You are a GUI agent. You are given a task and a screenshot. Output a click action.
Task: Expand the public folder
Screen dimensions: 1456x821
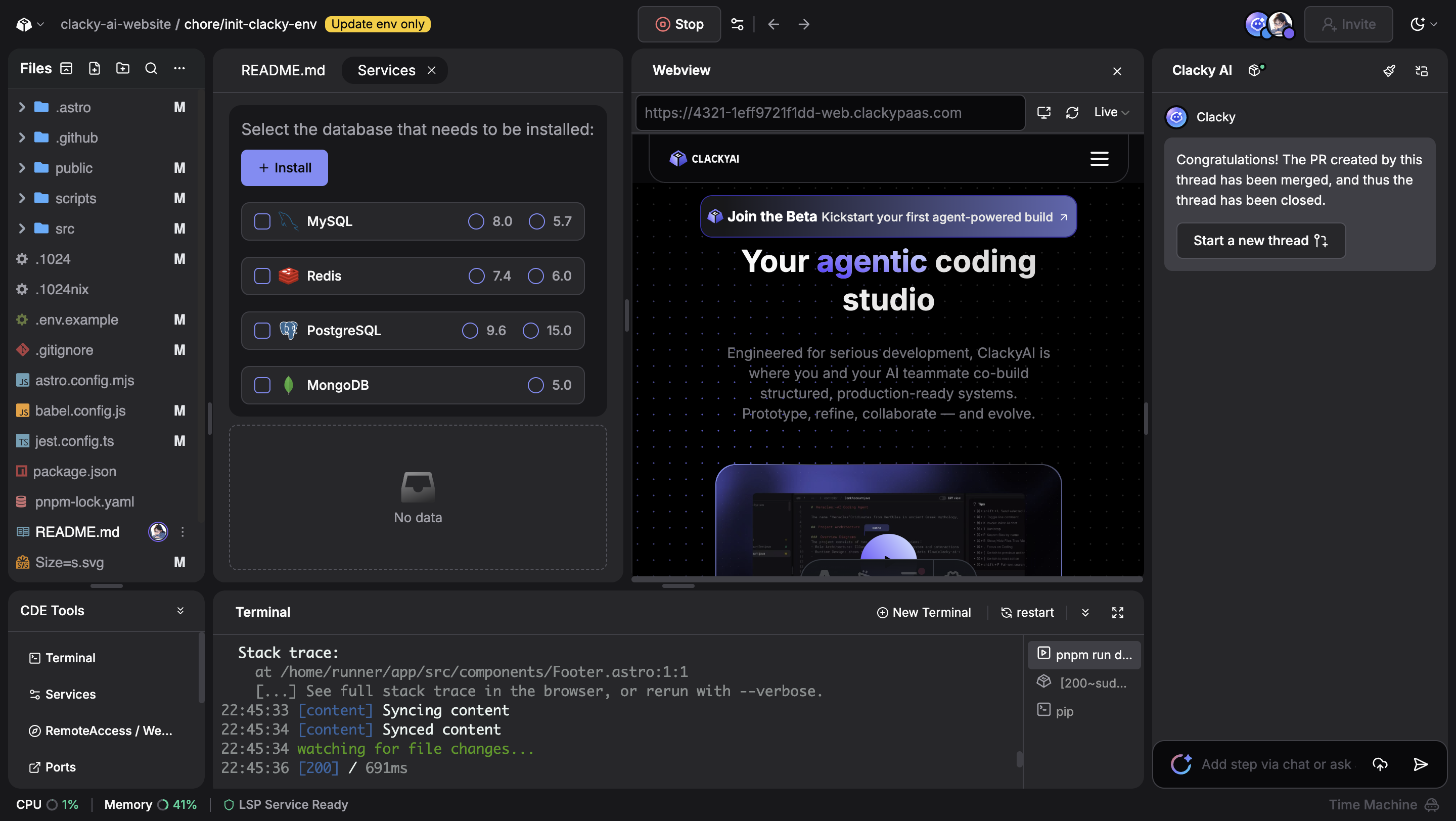point(21,168)
